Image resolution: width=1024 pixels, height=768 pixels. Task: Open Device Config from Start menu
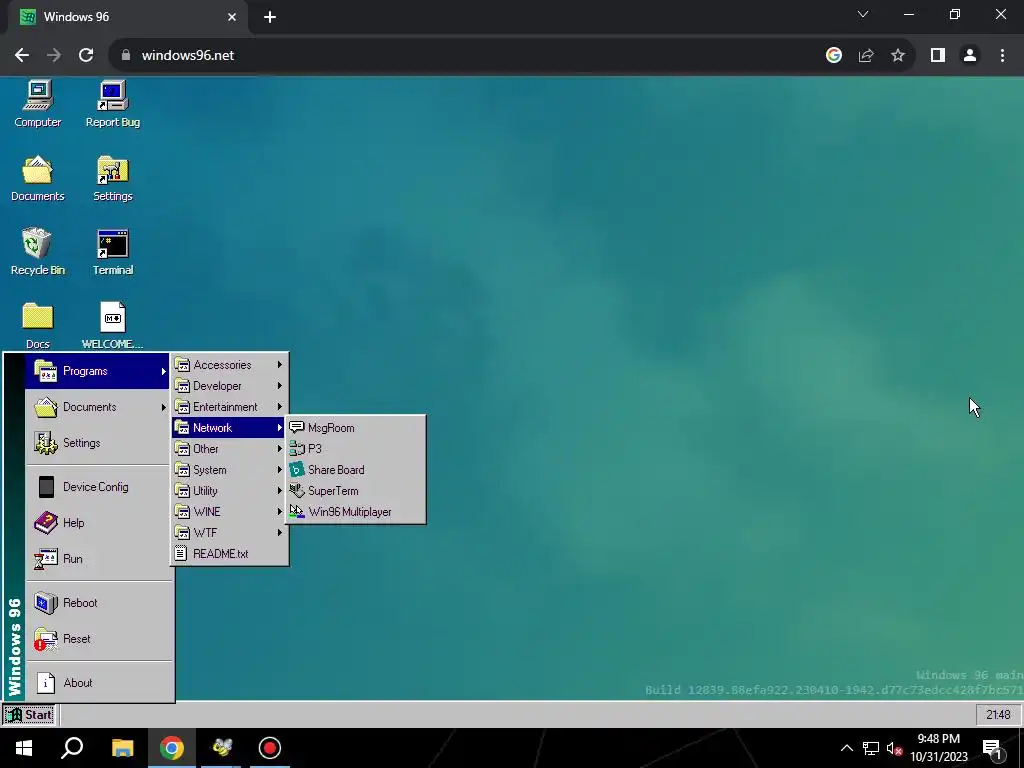[x=99, y=487]
